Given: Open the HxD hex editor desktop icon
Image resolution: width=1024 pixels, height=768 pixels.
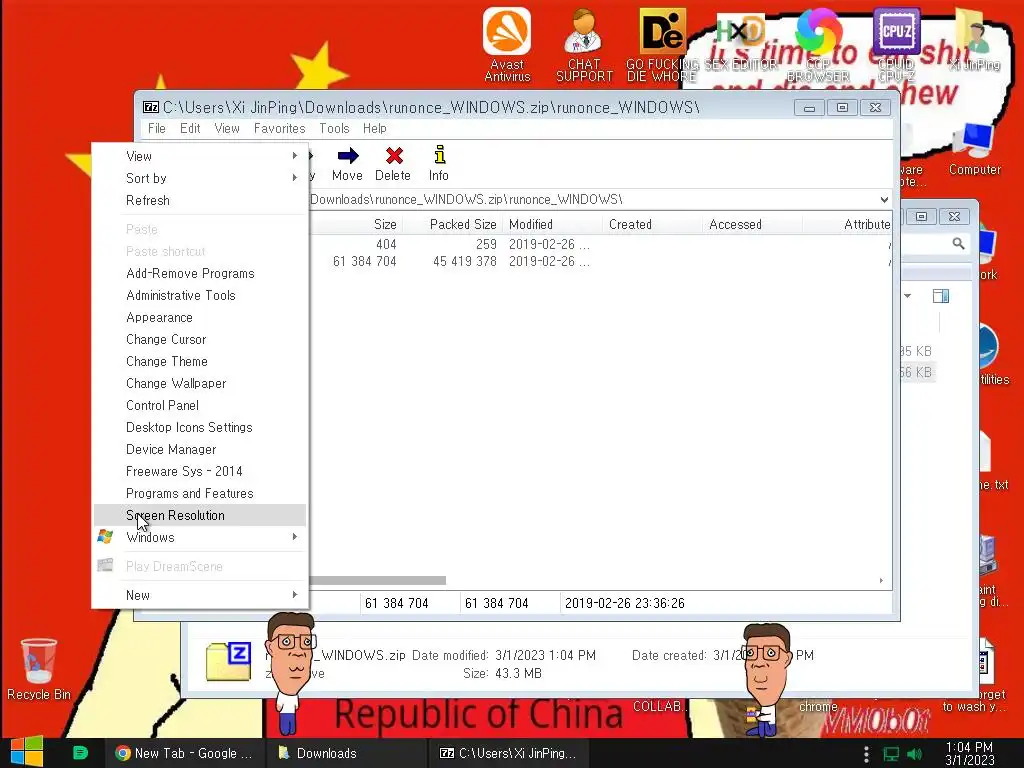Looking at the screenshot, I should coord(741,44).
